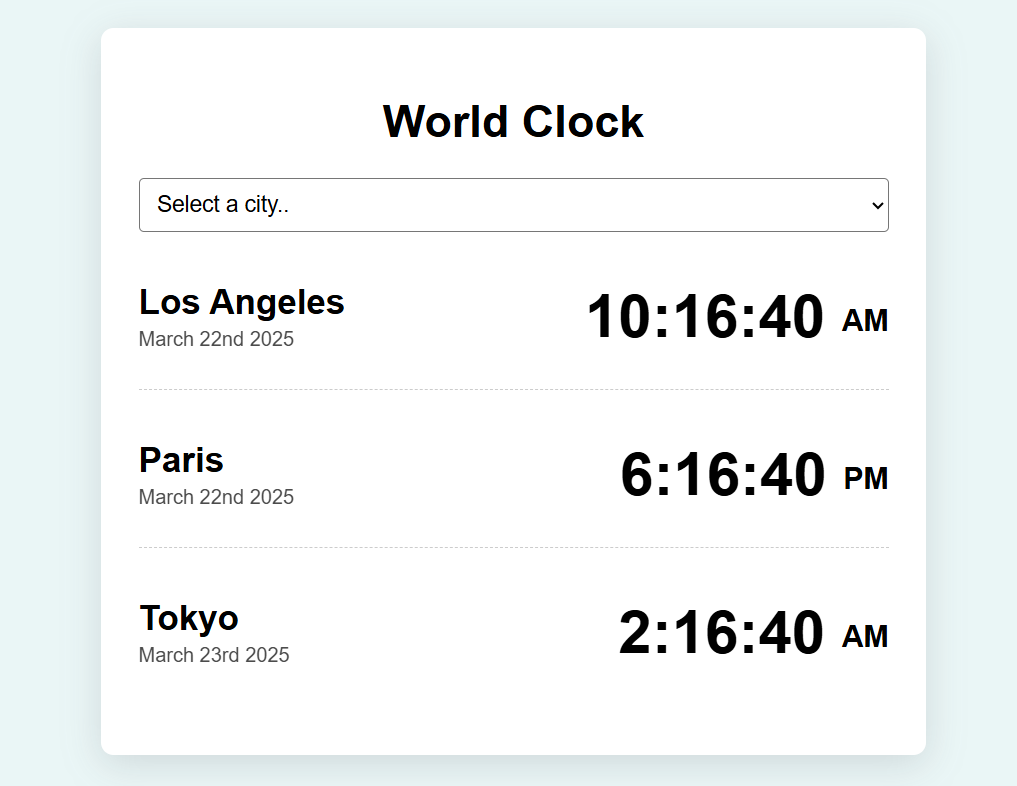Select the March 22nd date under Paris

tap(216, 497)
